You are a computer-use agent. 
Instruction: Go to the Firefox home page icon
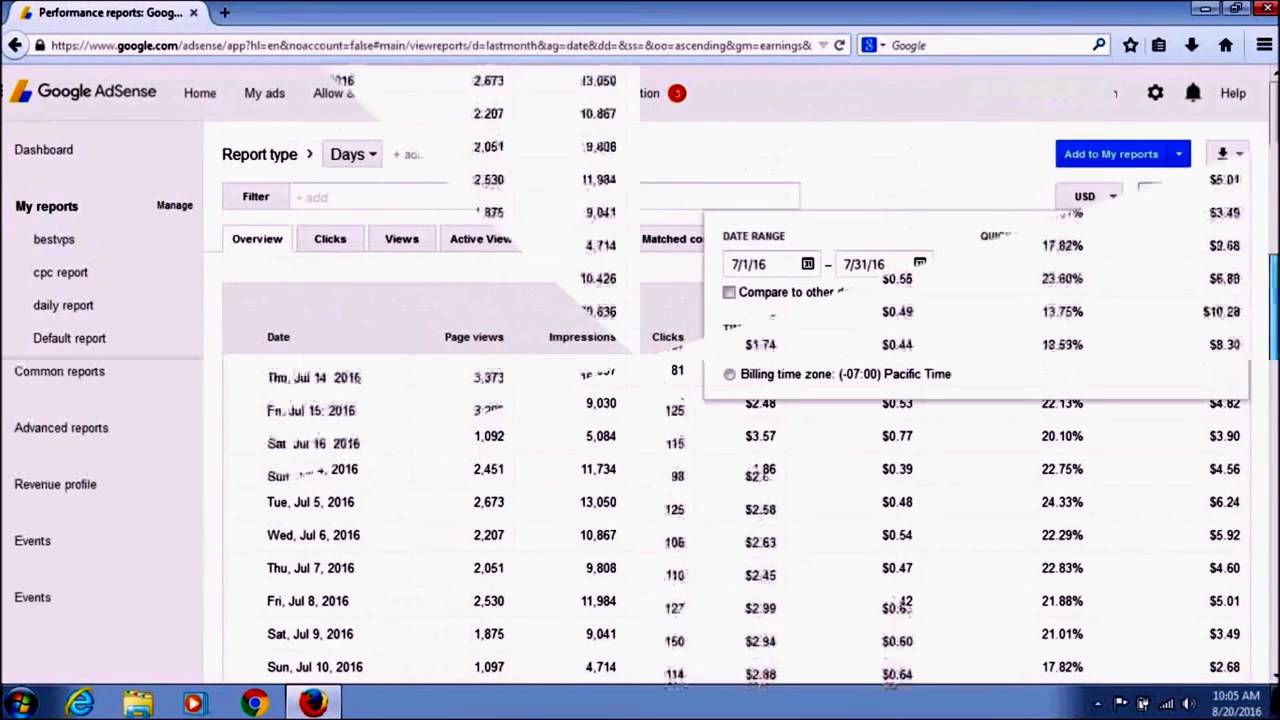(1225, 45)
